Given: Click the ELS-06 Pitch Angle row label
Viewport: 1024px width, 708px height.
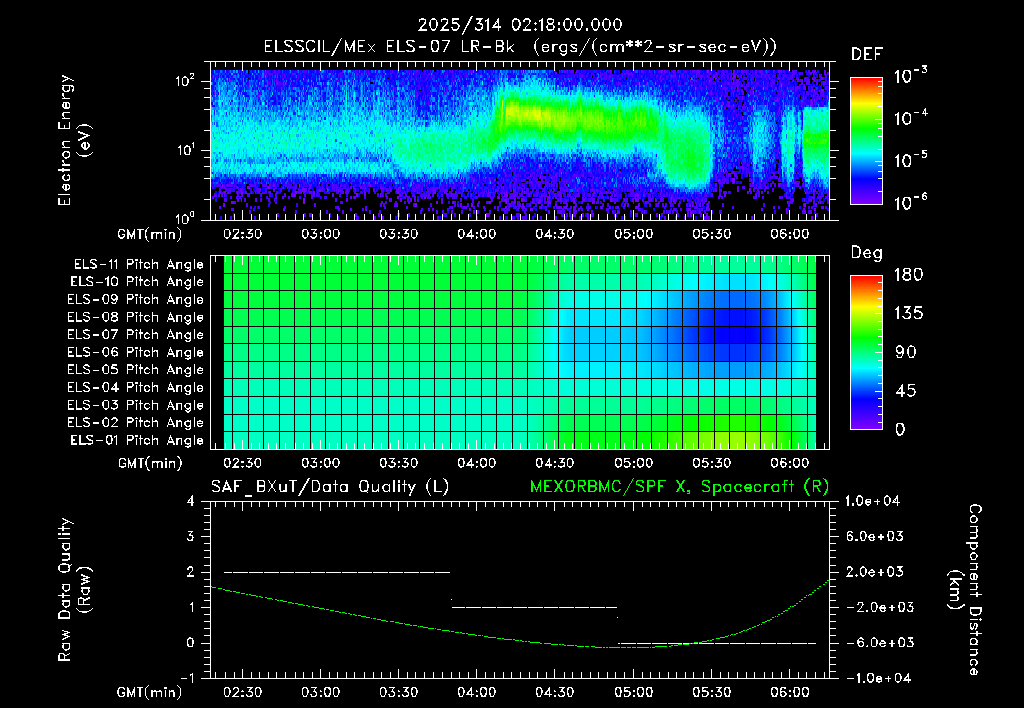Looking at the screenshot, I should [136, 353].
